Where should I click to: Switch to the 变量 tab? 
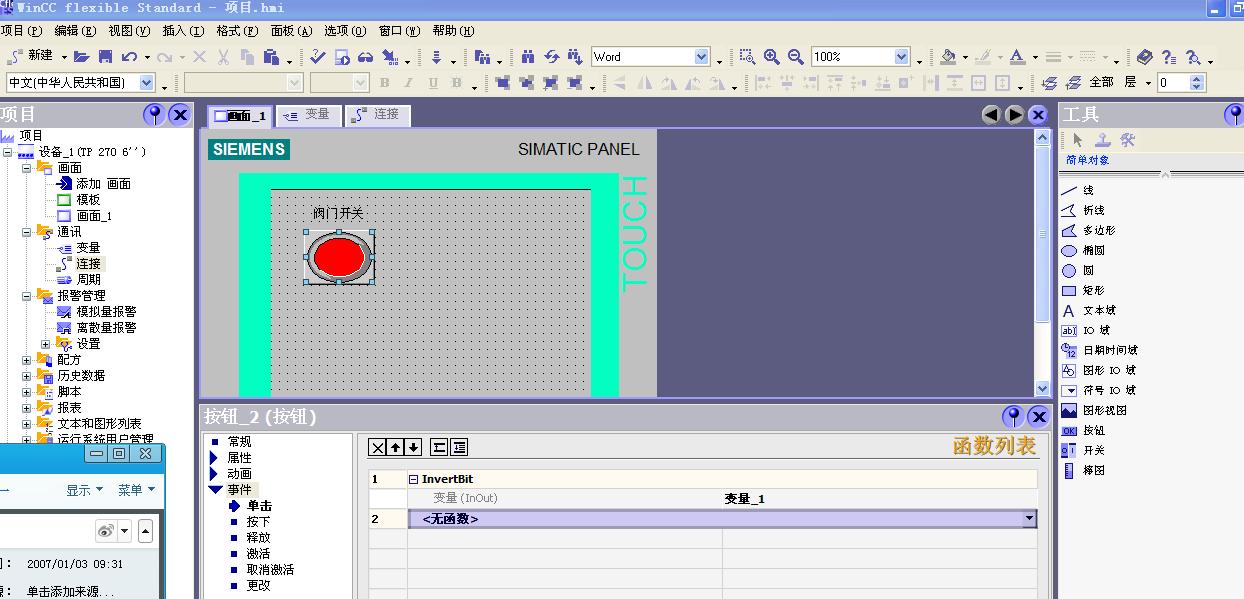(307, 115)
